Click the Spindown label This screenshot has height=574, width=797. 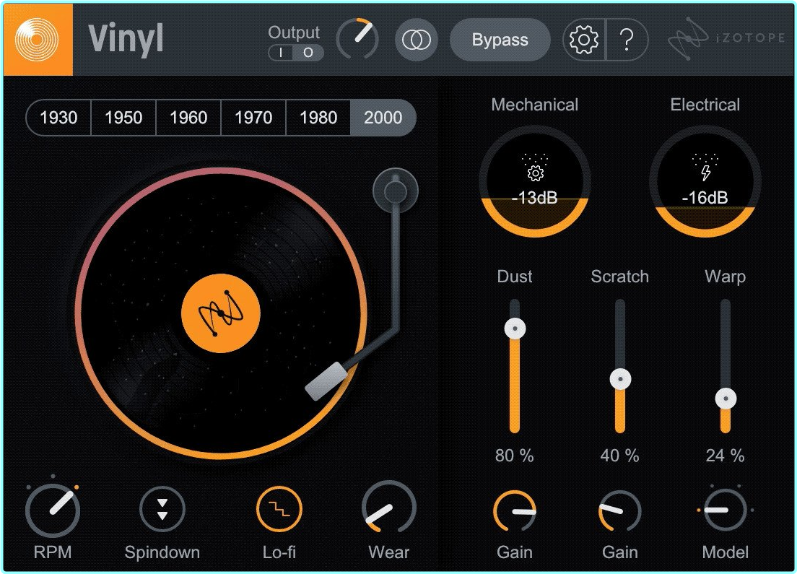(x=162, y=553)
